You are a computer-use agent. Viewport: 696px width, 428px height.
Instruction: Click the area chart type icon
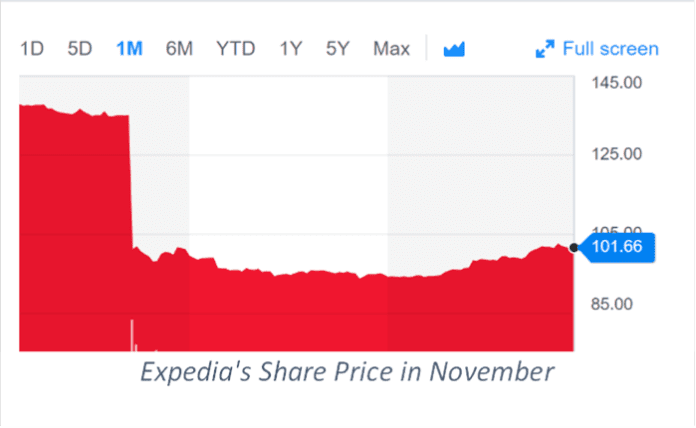click(x=455, y=49)
